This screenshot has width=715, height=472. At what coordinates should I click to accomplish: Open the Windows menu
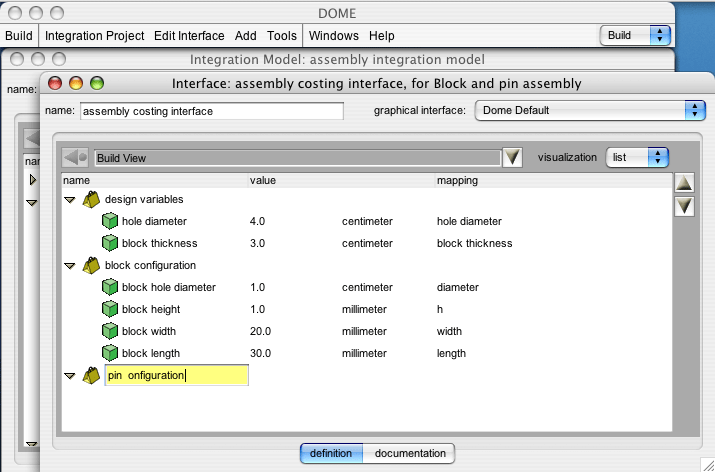coord(334,36)
